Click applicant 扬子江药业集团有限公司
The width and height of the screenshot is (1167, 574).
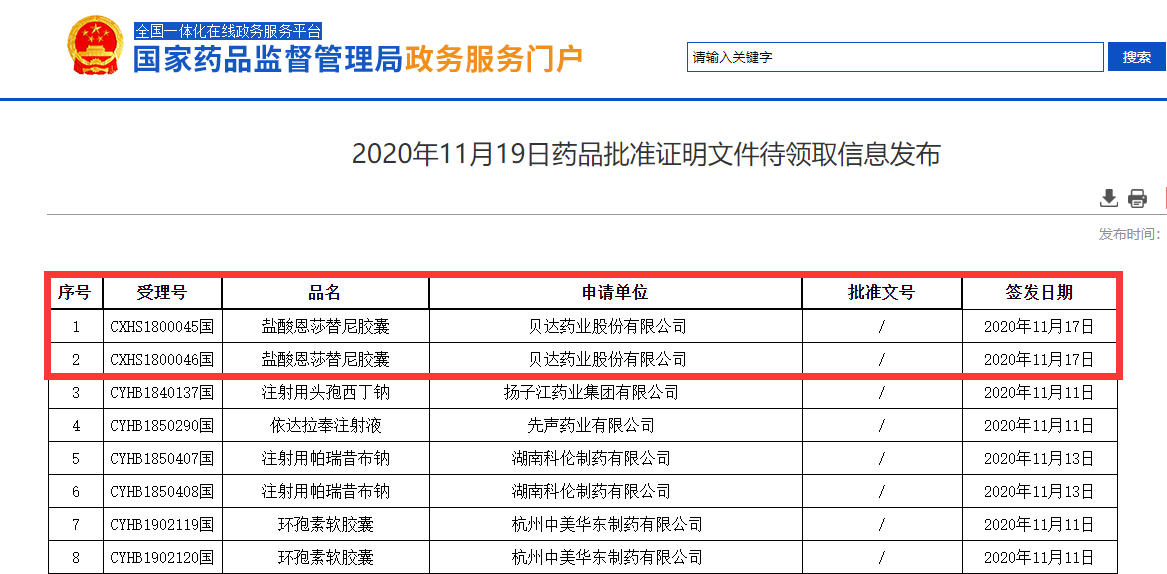[591, 393]
